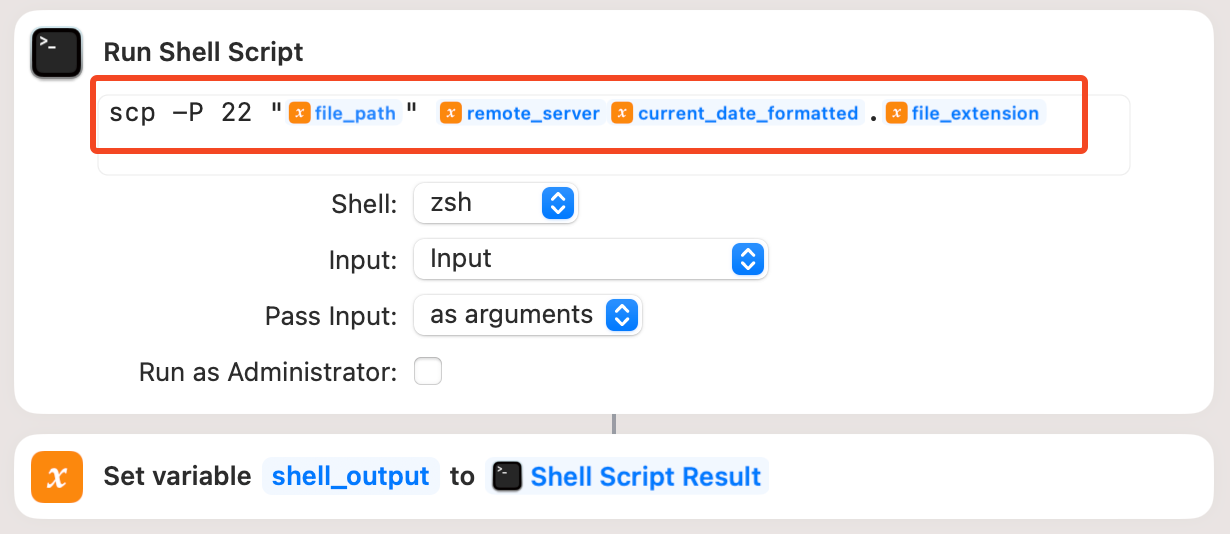The image size is (1230, 534).
Task: Click the scp command text in script field
Action: coord(132,114)
